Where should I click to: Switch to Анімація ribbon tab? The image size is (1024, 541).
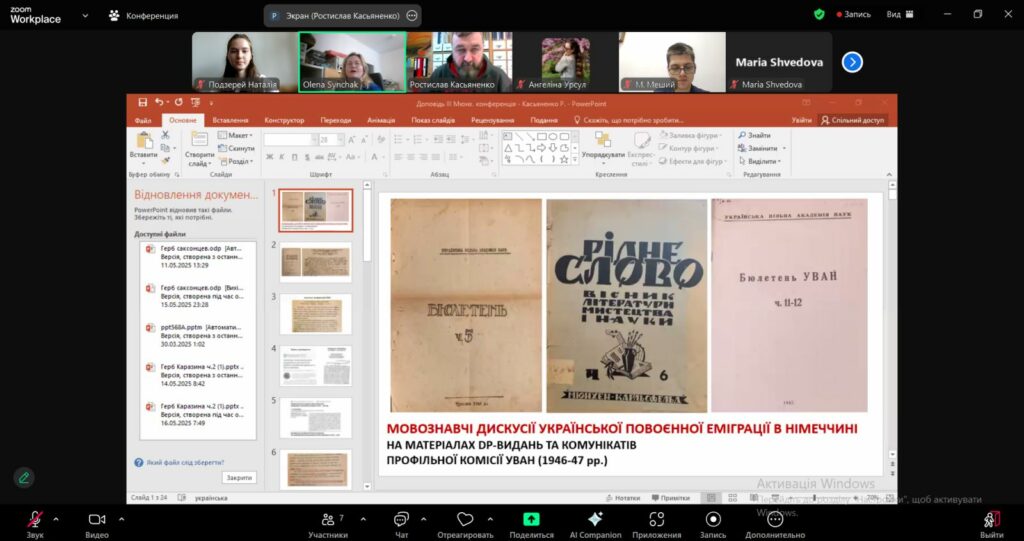click(381, 120)
